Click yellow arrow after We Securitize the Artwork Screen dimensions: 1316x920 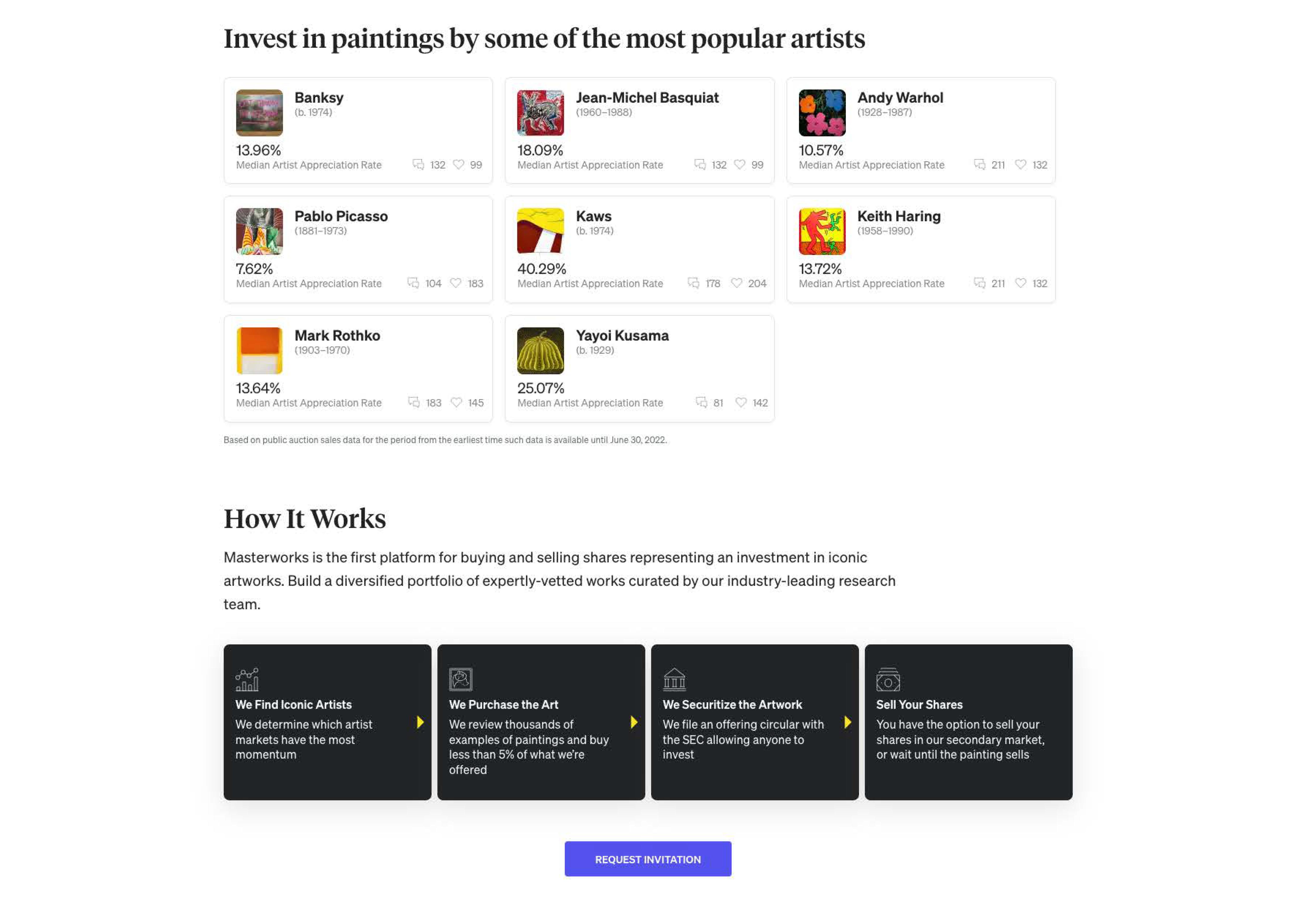(x=848, y=722)
